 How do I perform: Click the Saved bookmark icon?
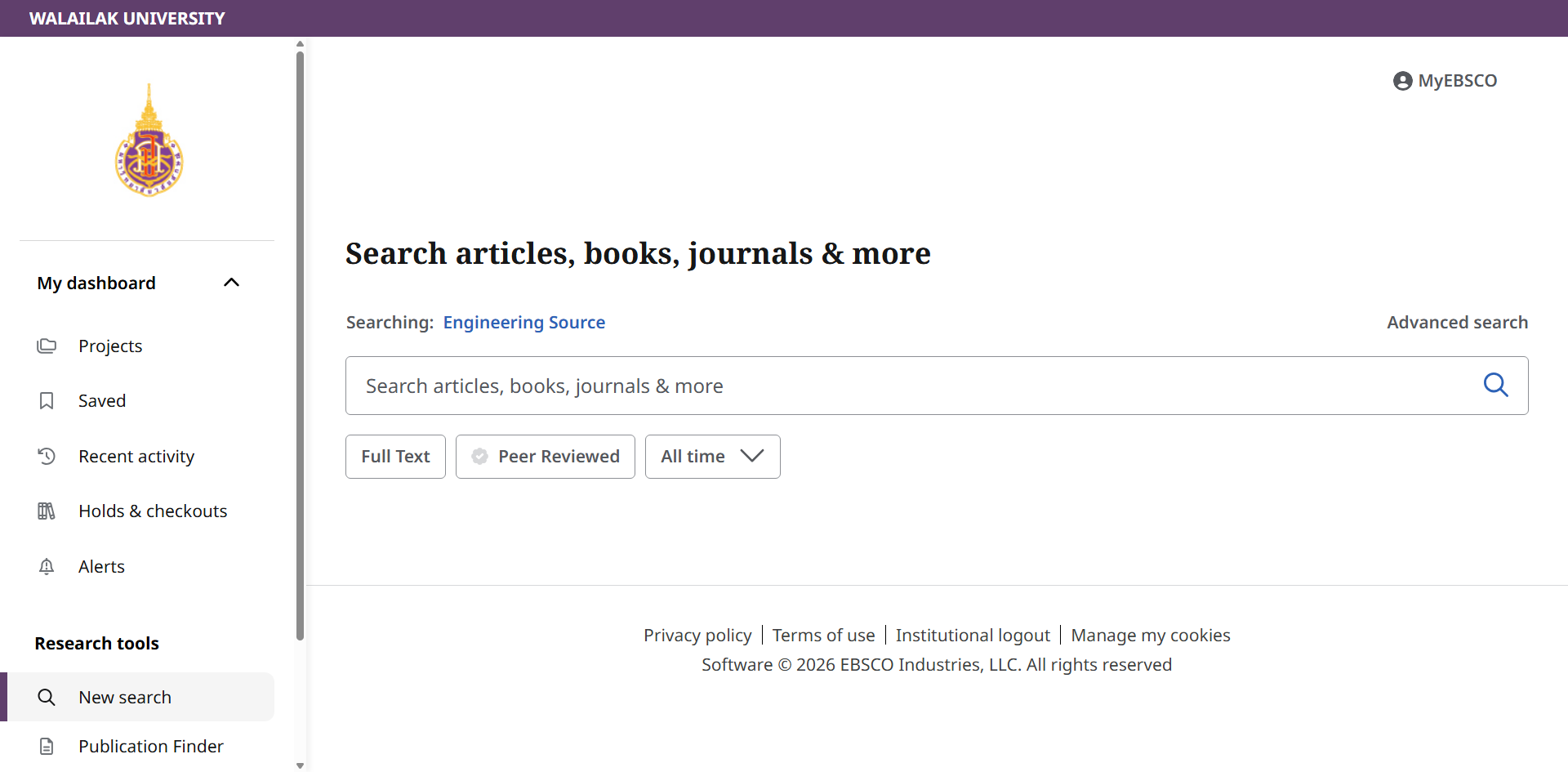pyautogui.click(x=47, y=401)
